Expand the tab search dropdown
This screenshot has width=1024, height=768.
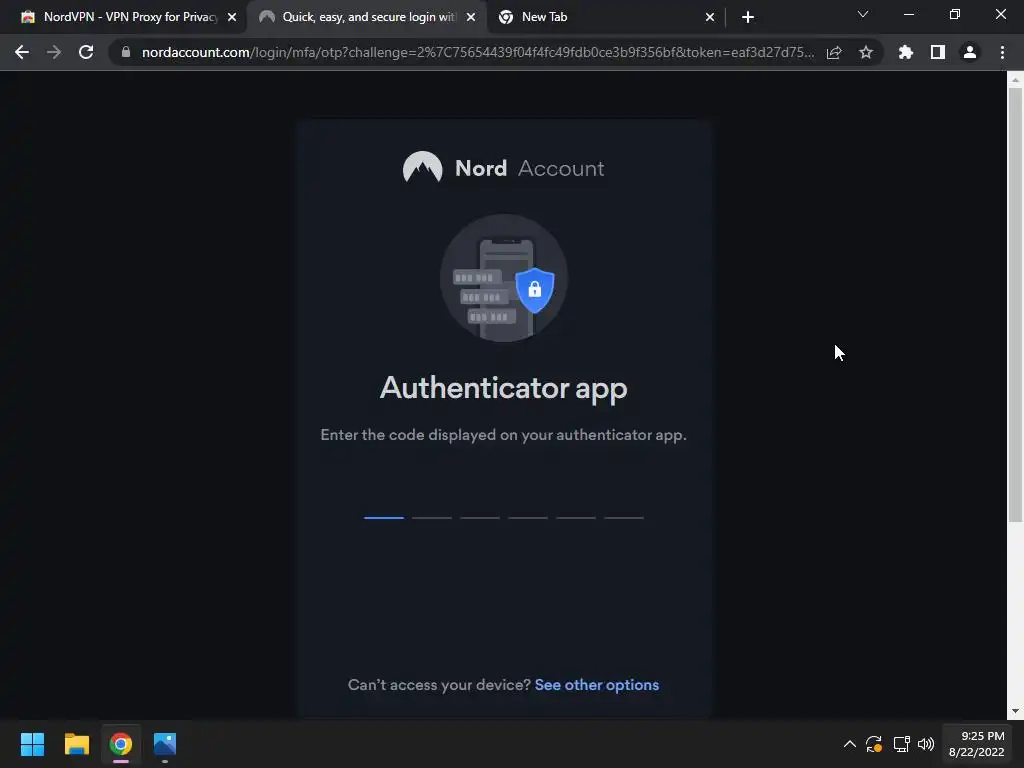863,14
